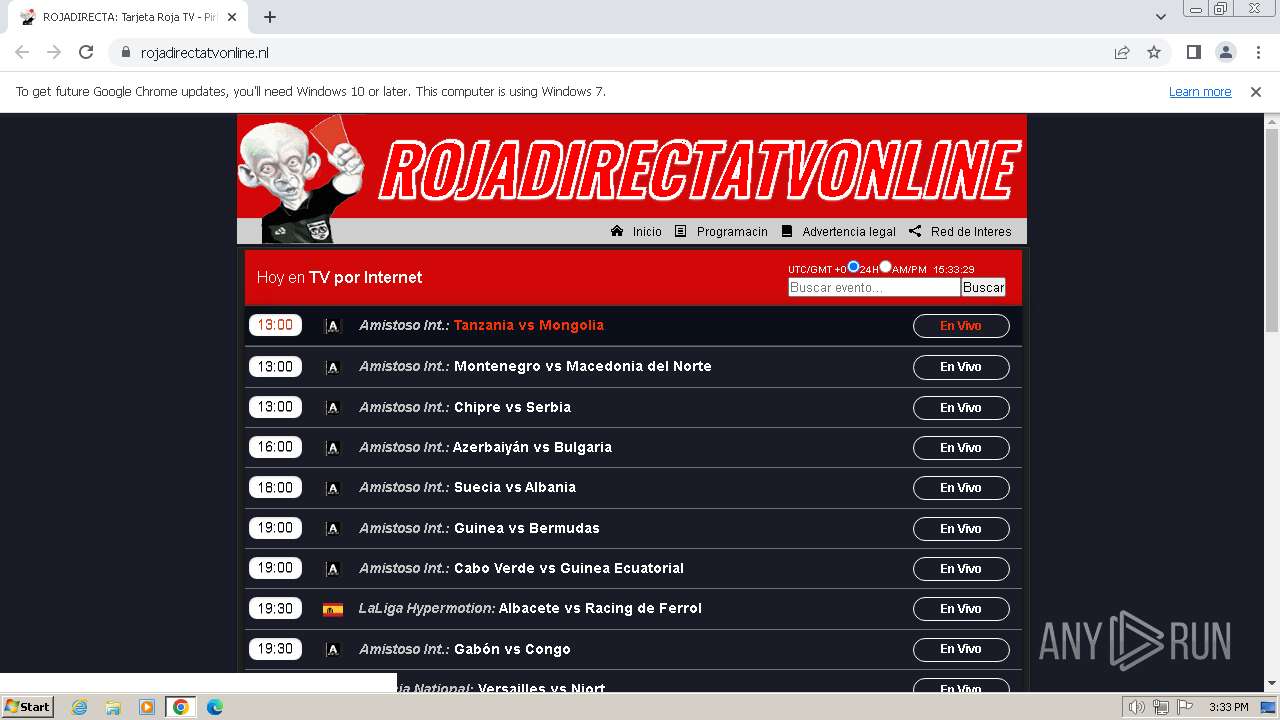Click the competition icon beside Tanzania vs Mongolia

tap(333, 326)
